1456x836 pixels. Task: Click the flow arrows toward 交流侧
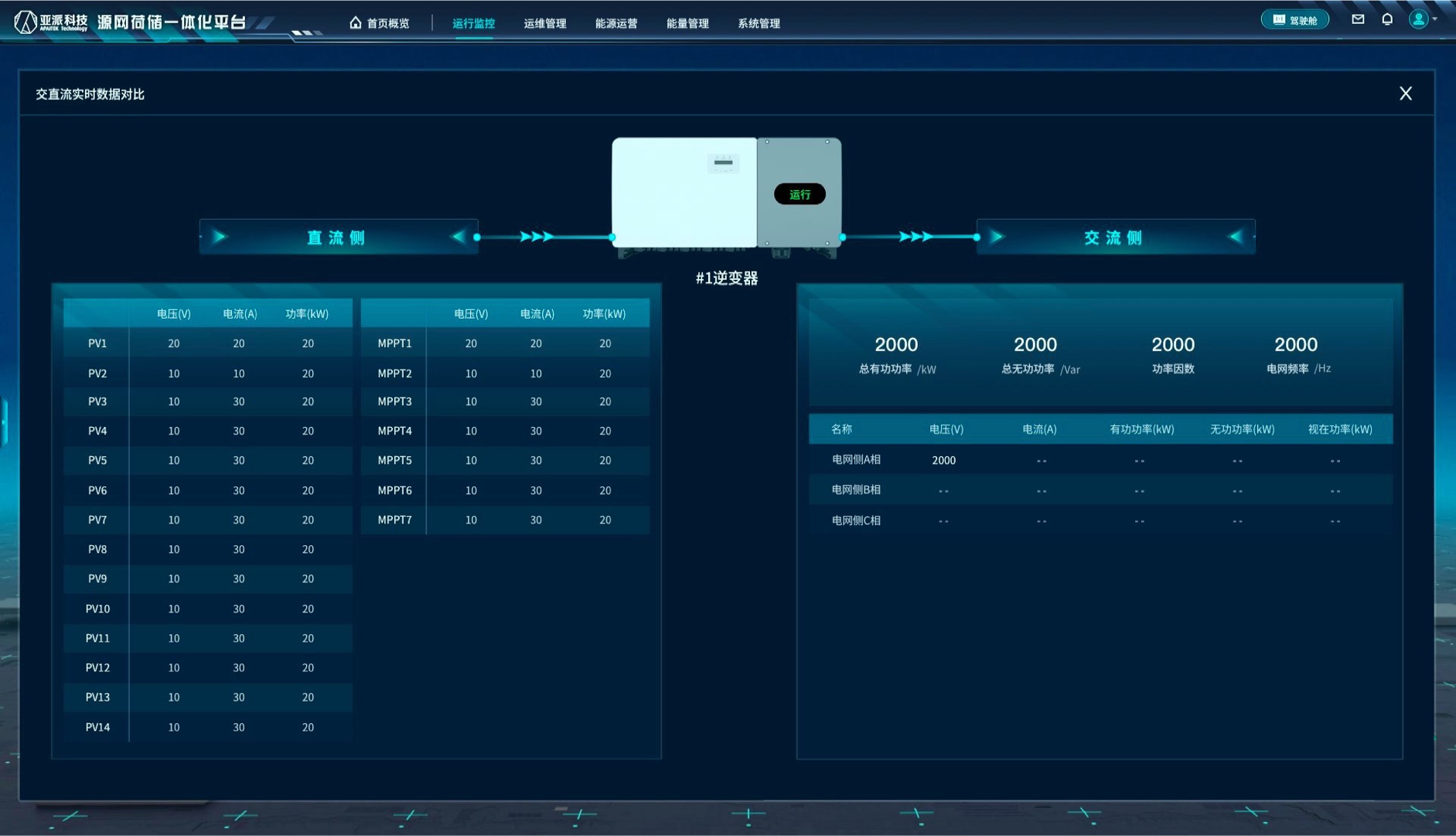tap(916, 237)
